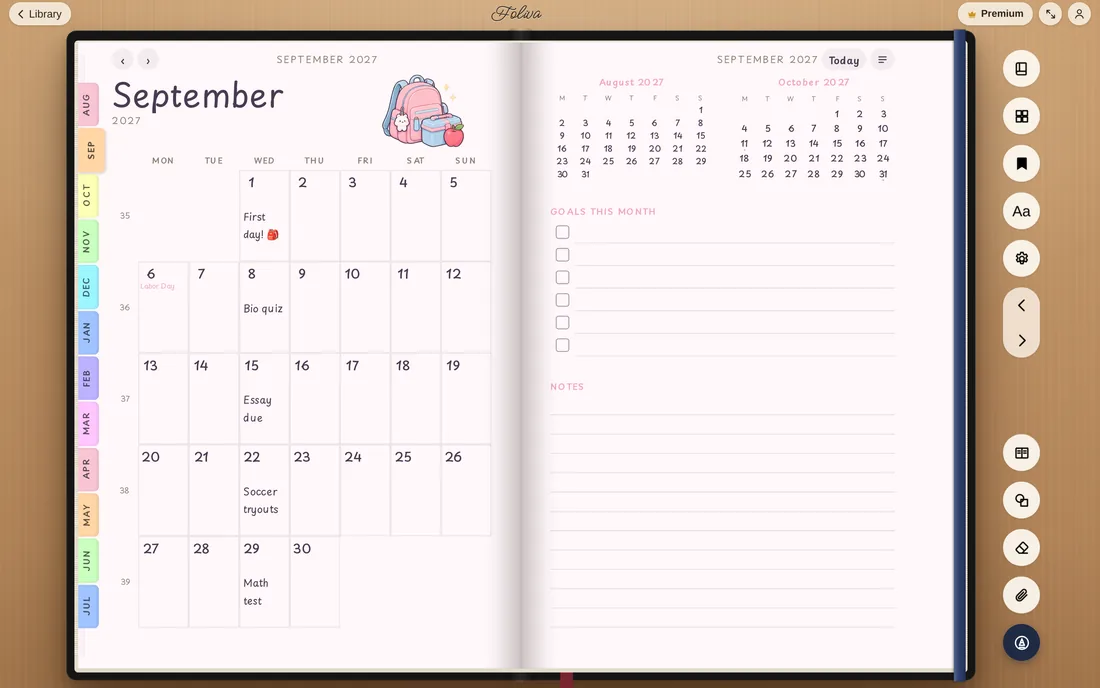Activate the dark pen tool button
This screenshot has height=688, width=1100.
pyautogui.click(x=1021, y=642)
